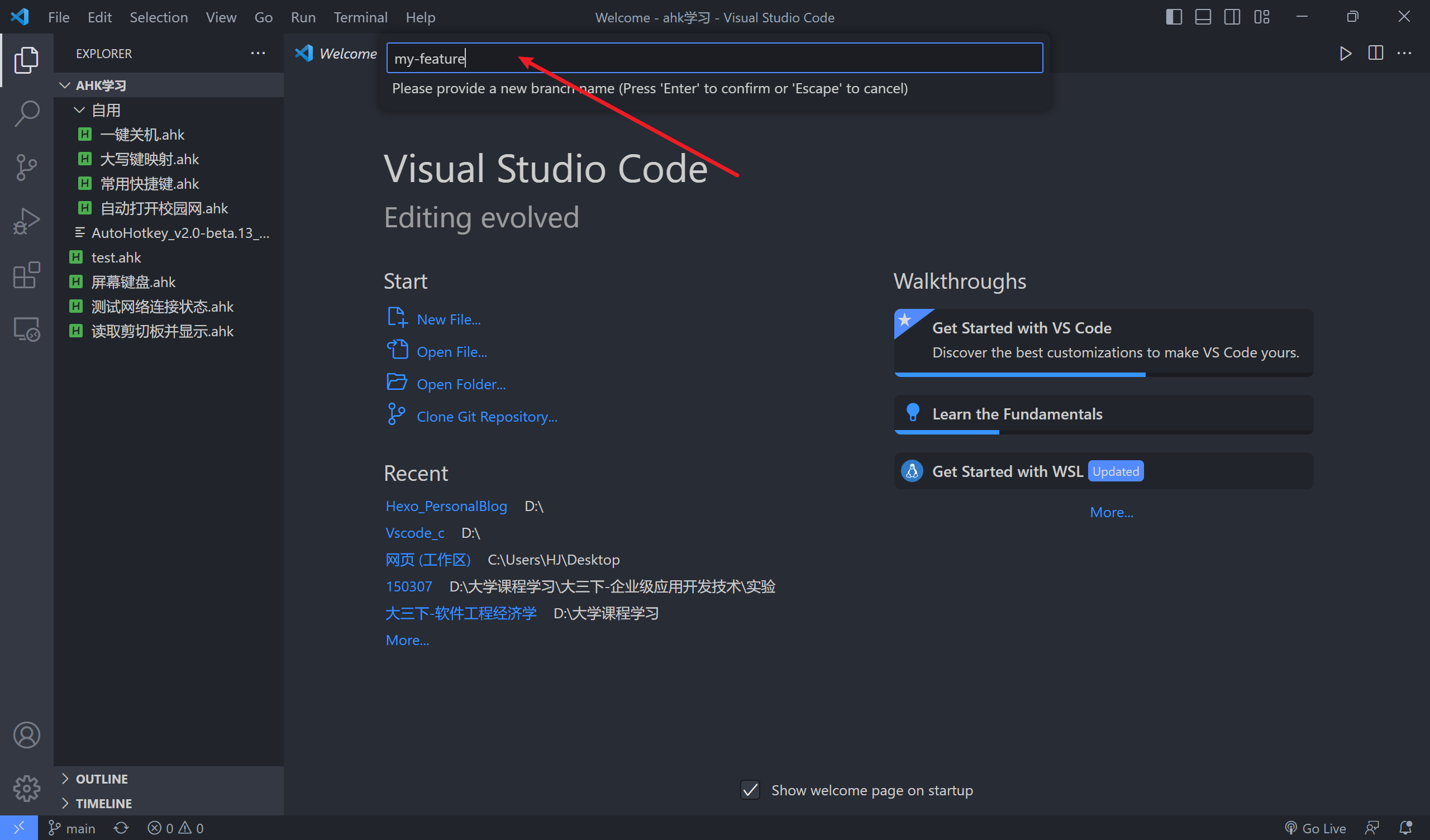Expand the TIMELINE section
1430x840 pixels.
tap(103, 803)
